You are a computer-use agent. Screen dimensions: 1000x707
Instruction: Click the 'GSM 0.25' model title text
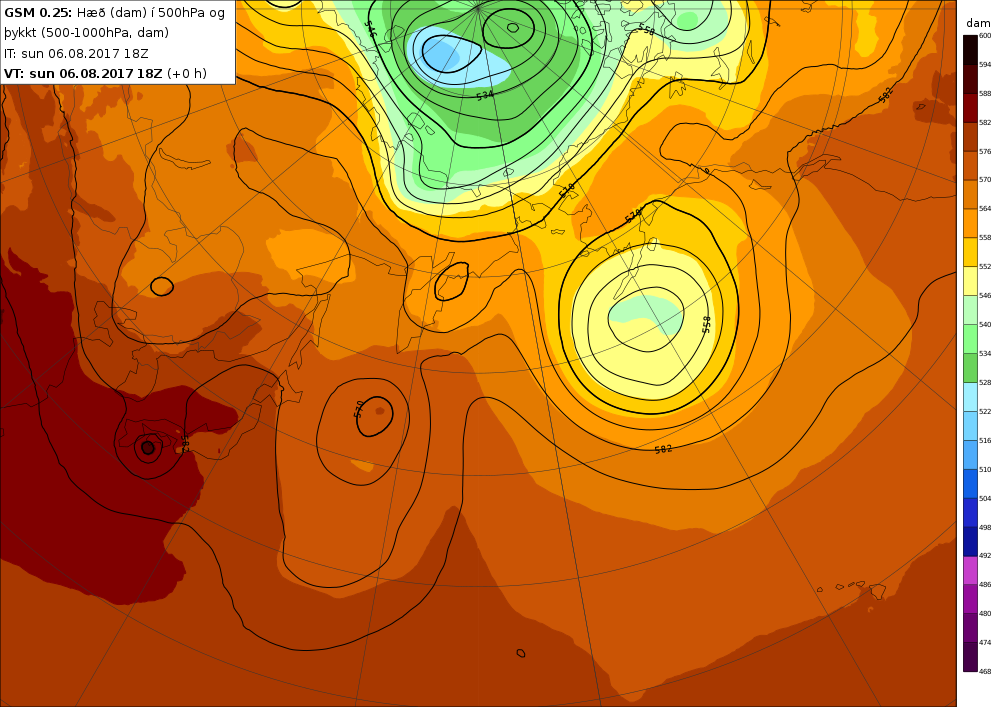coord(38,13)
